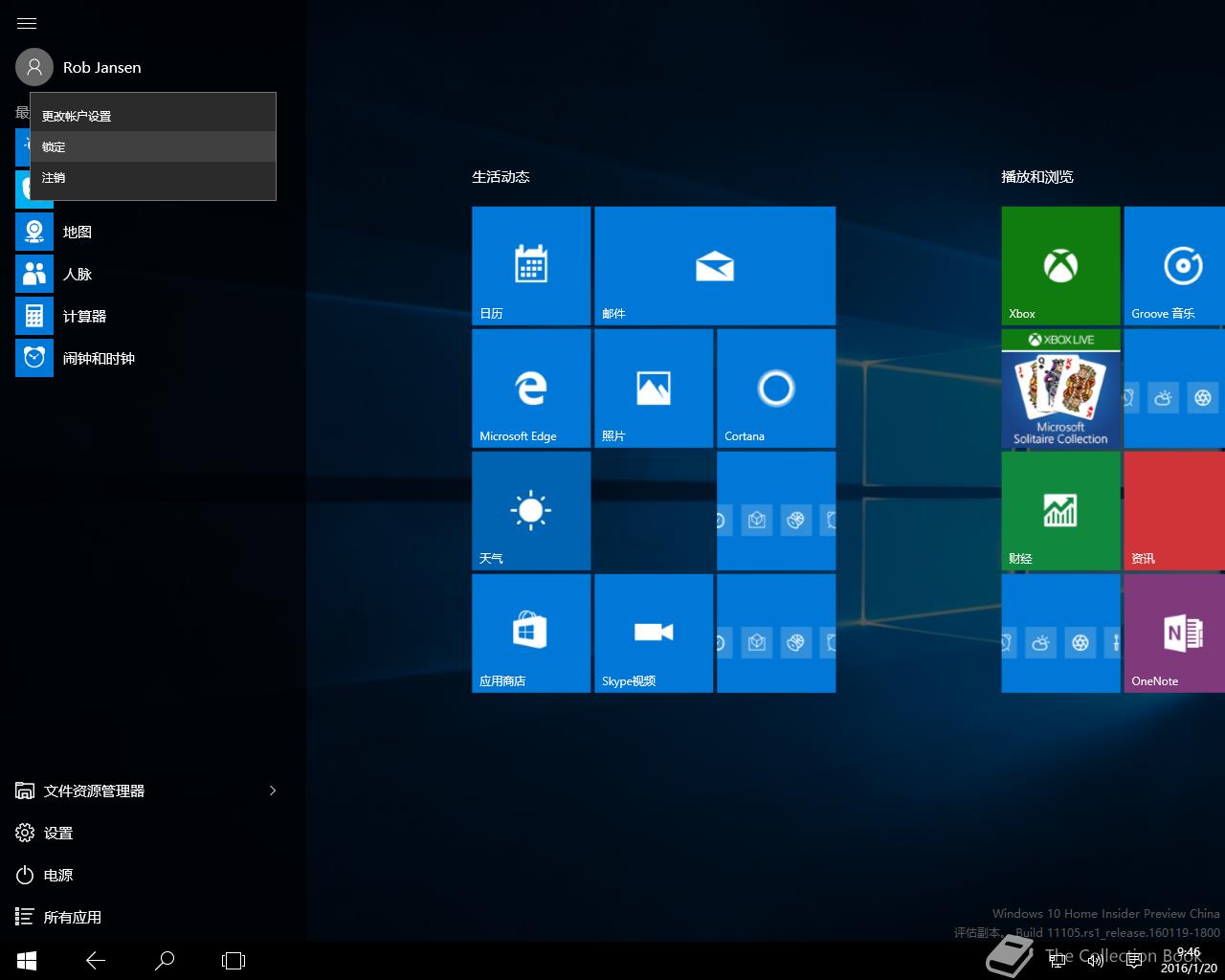Open the 邮件 mail tile
This screenshot has height=980, width=1225.
[715, 266]
